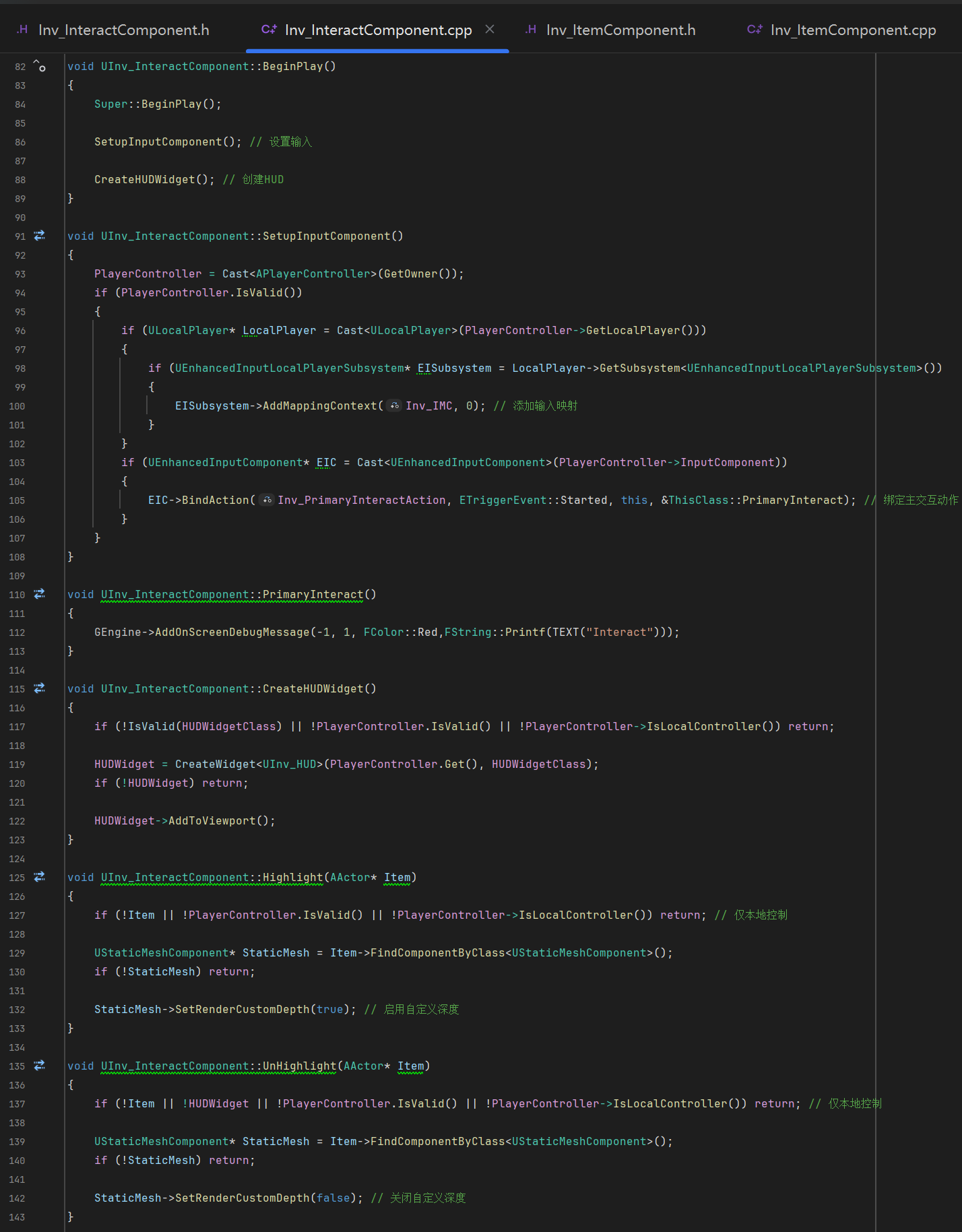The image size is (962, 1232).
Task: Click FColor::Red on line 112
Action: (x=401, y=632)
